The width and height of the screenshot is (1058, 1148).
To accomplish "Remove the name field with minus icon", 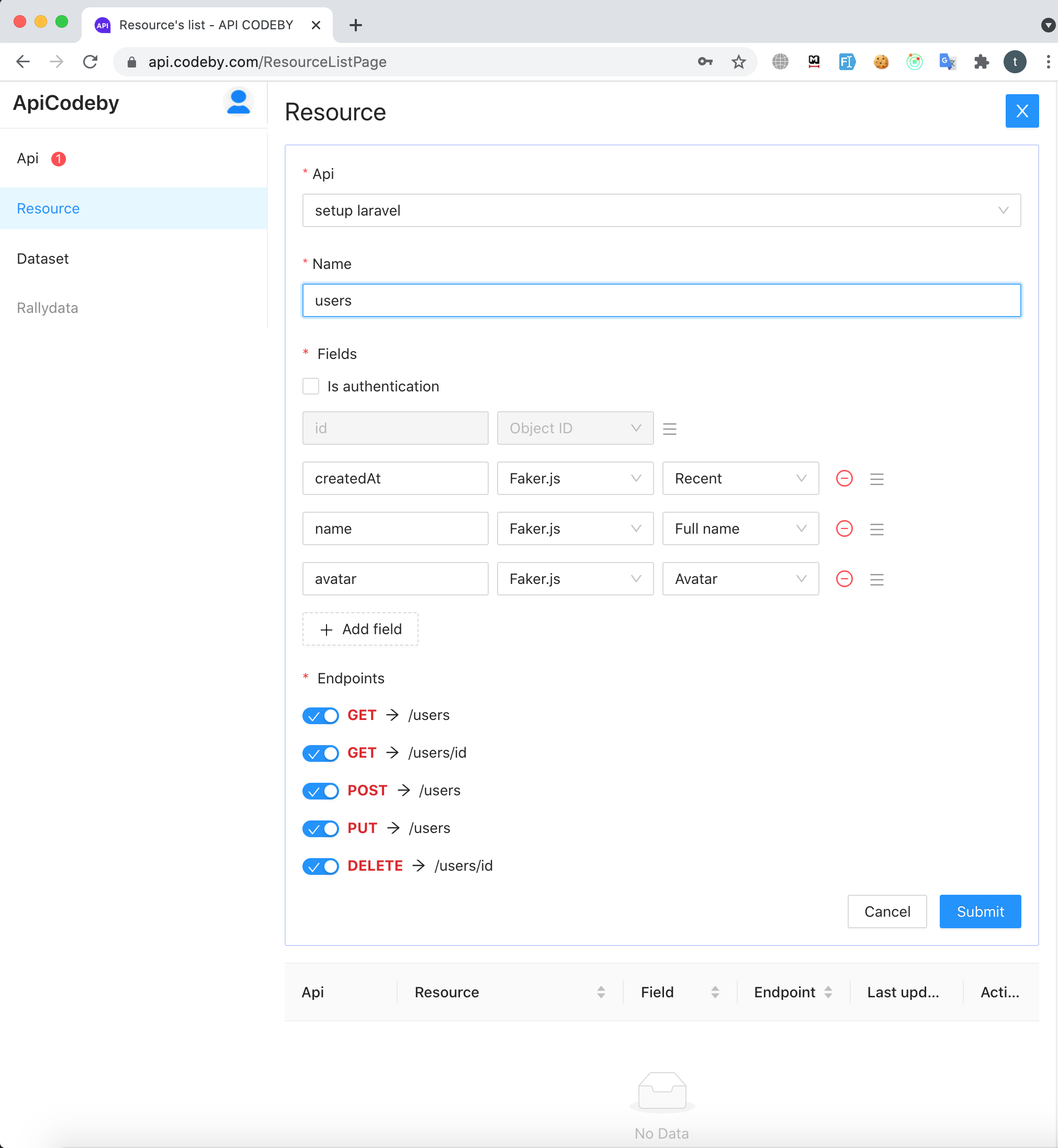I will pyautogui.click(x=844, y=528).
